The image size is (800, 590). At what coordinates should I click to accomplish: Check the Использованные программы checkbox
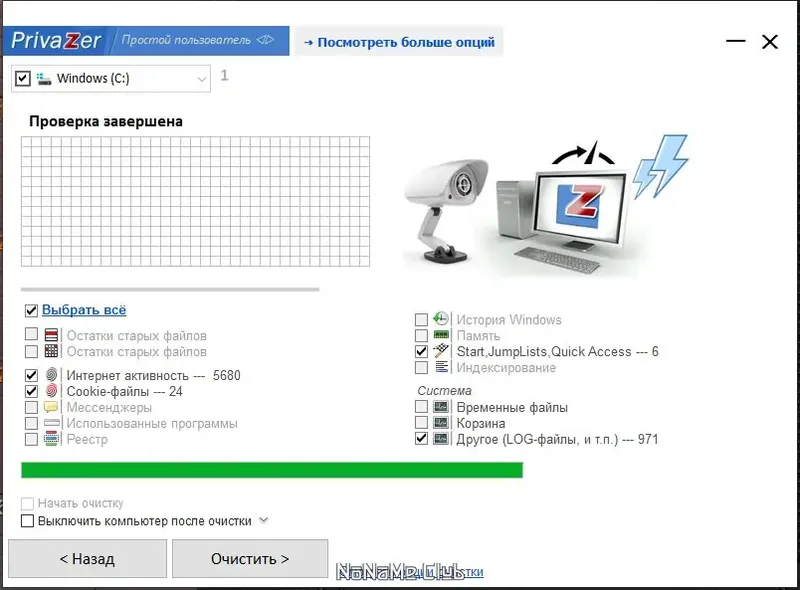31,423
